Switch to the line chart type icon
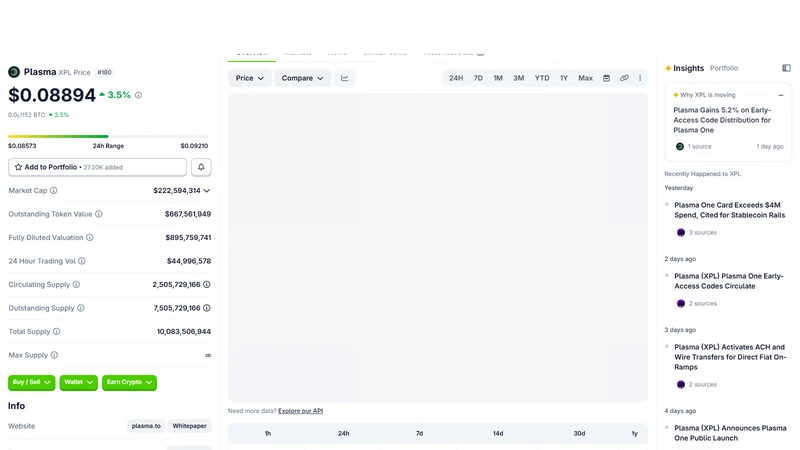The width and height of the screenshot is (800, 450). click(x=345, y=78)
